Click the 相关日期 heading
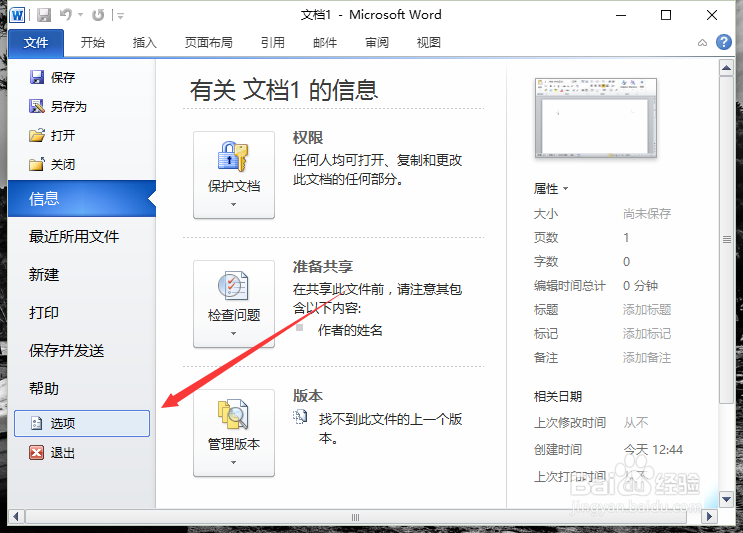Screen dimensions: 743x533 [558, 397]
